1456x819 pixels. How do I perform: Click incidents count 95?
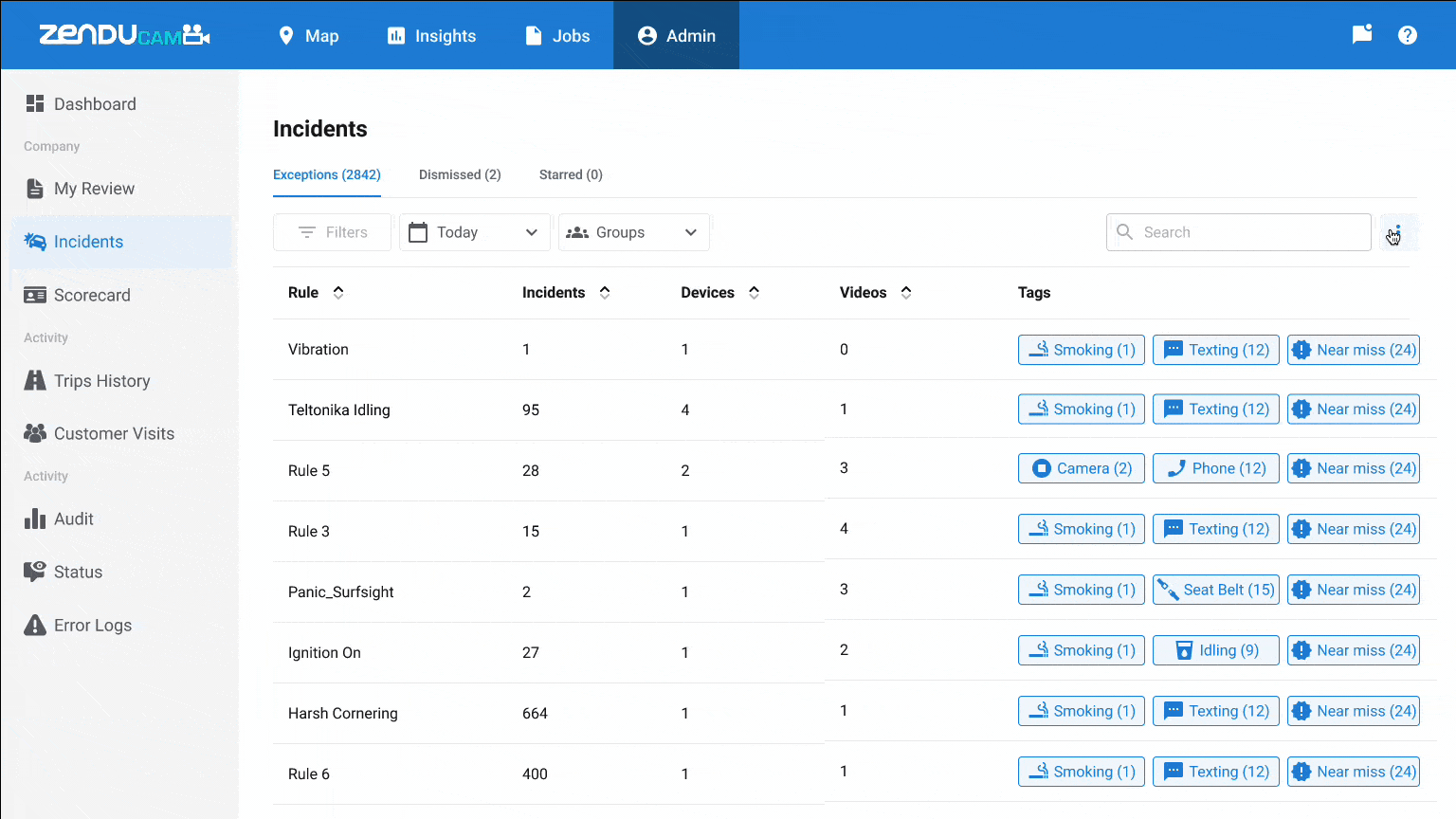point(531,409)
